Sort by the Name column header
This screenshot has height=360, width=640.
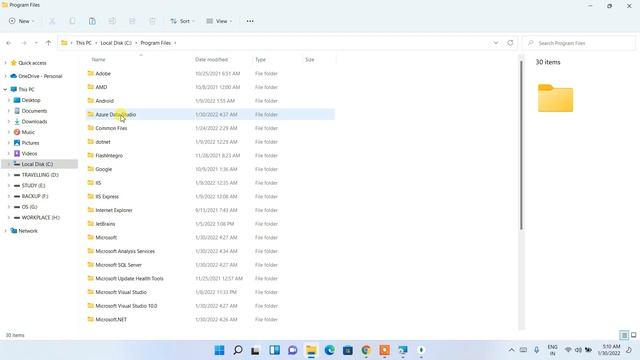pyautogui.click(x=98, y=60)
